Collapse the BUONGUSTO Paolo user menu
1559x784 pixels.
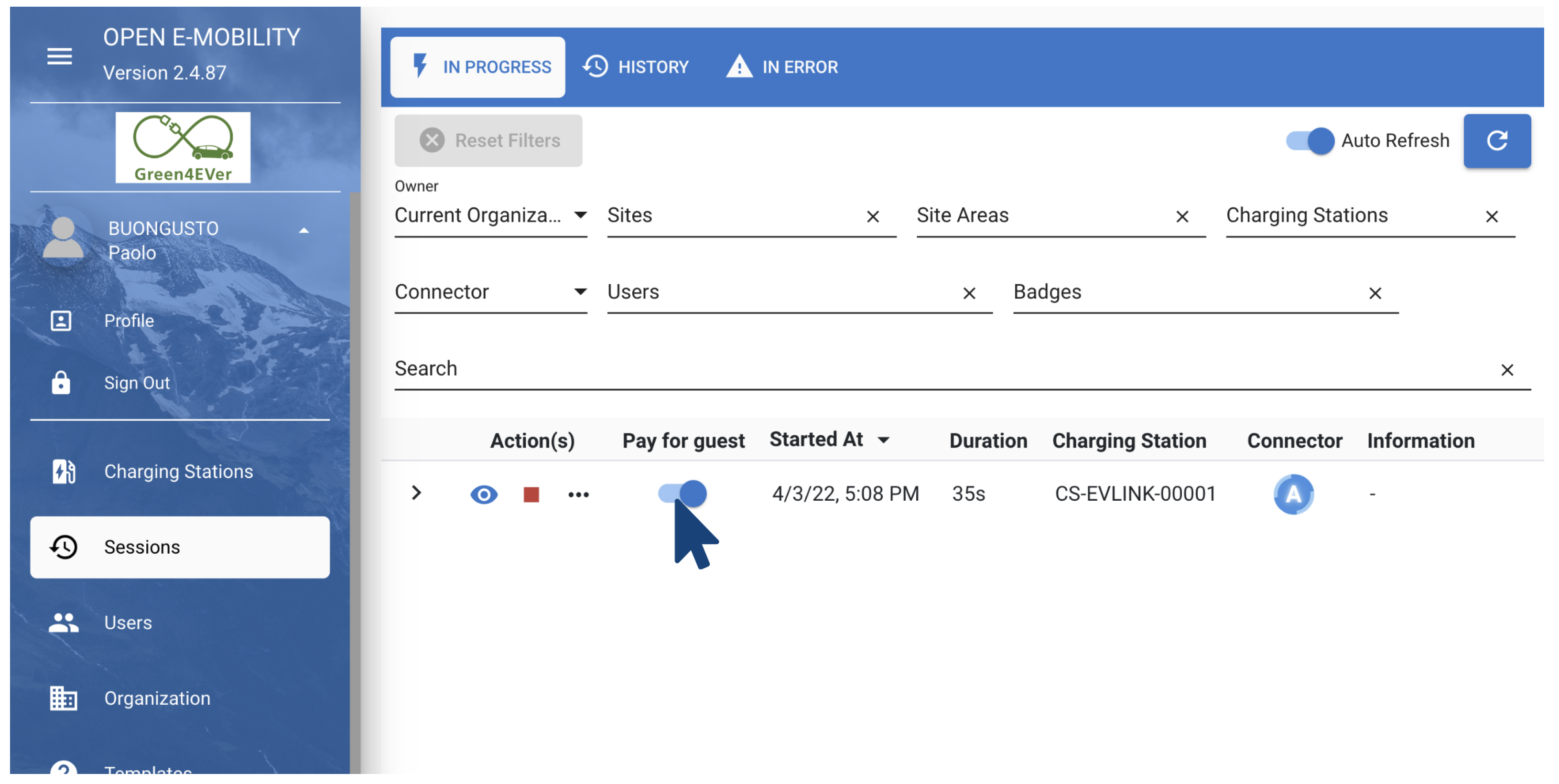[304, 230]
